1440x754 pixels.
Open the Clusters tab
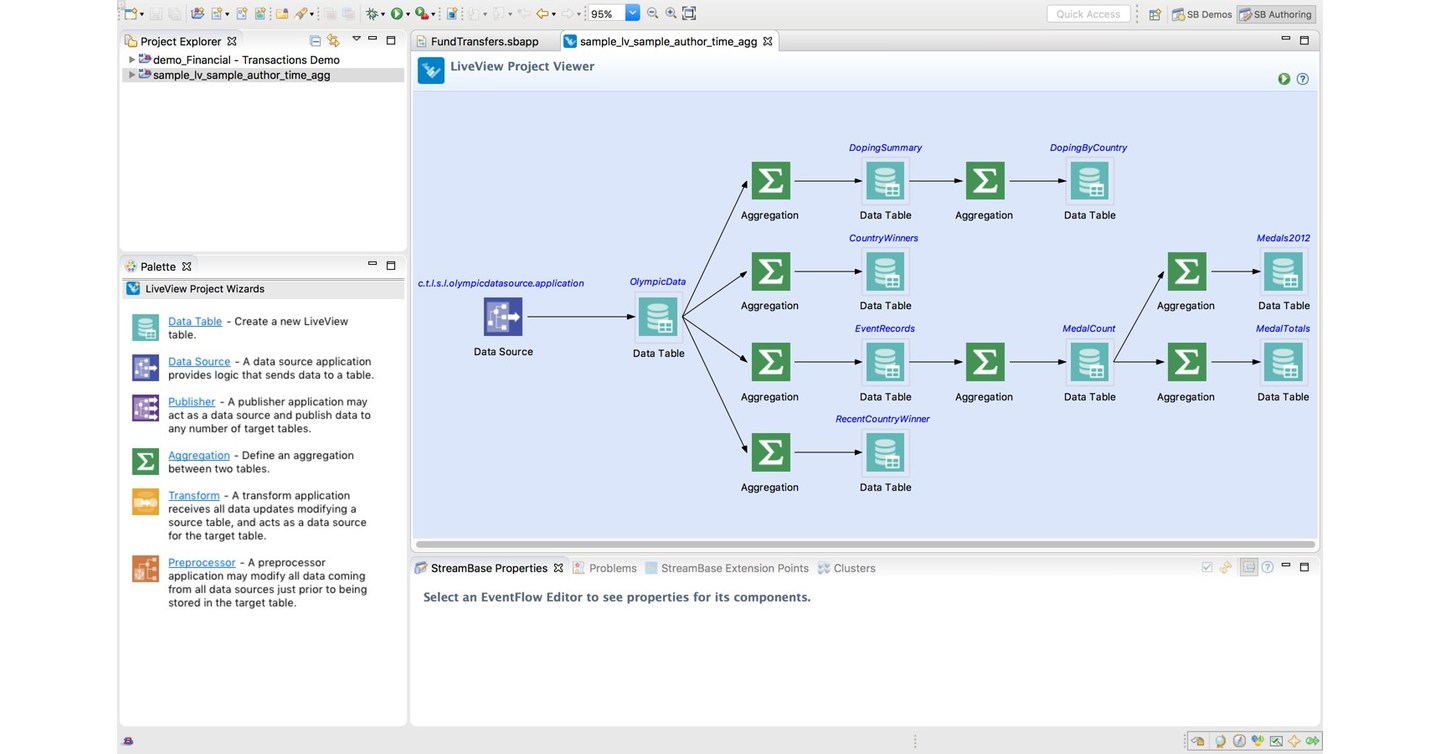click(846, 568)
